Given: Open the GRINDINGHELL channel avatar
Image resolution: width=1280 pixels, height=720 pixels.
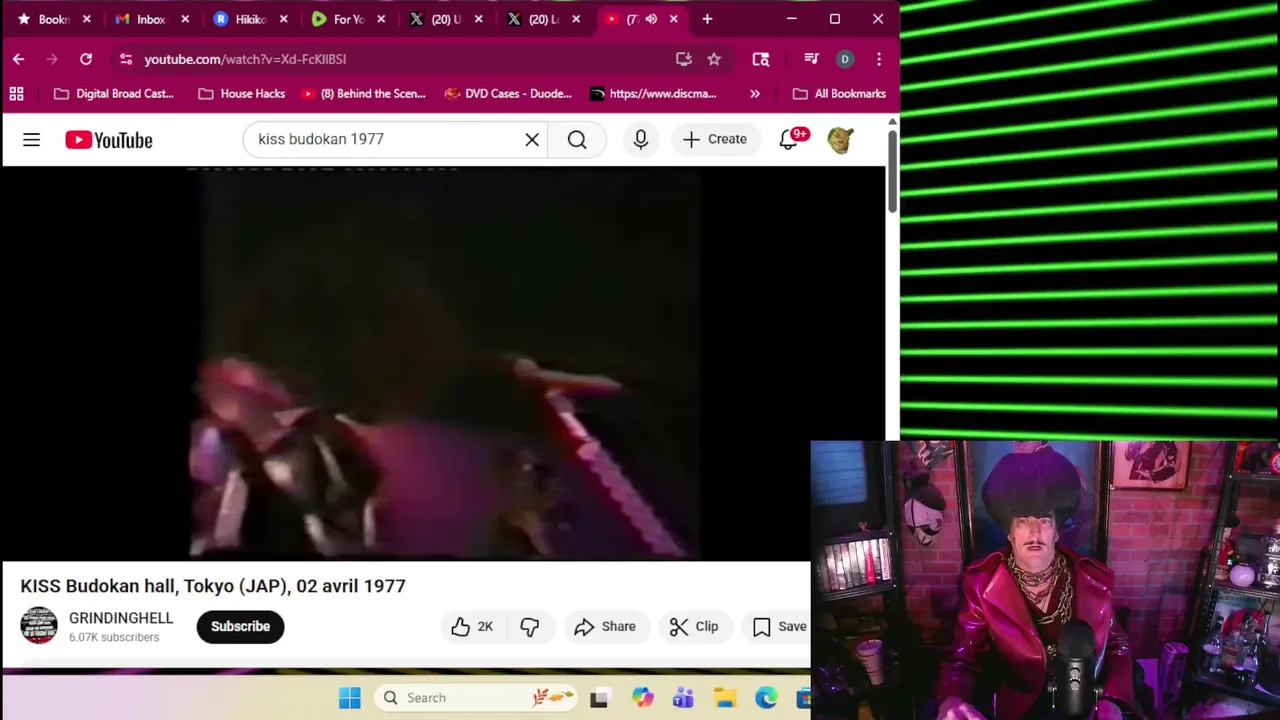Looking at the screenshot, I should [x=39, y=626].
